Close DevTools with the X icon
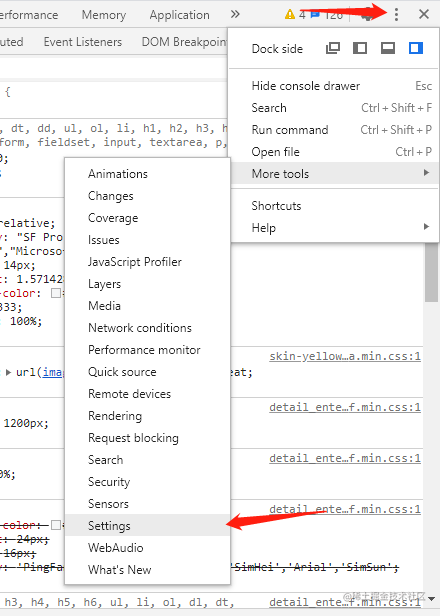The width and height of the screenshot is (440, 616). tap(424, 15)
